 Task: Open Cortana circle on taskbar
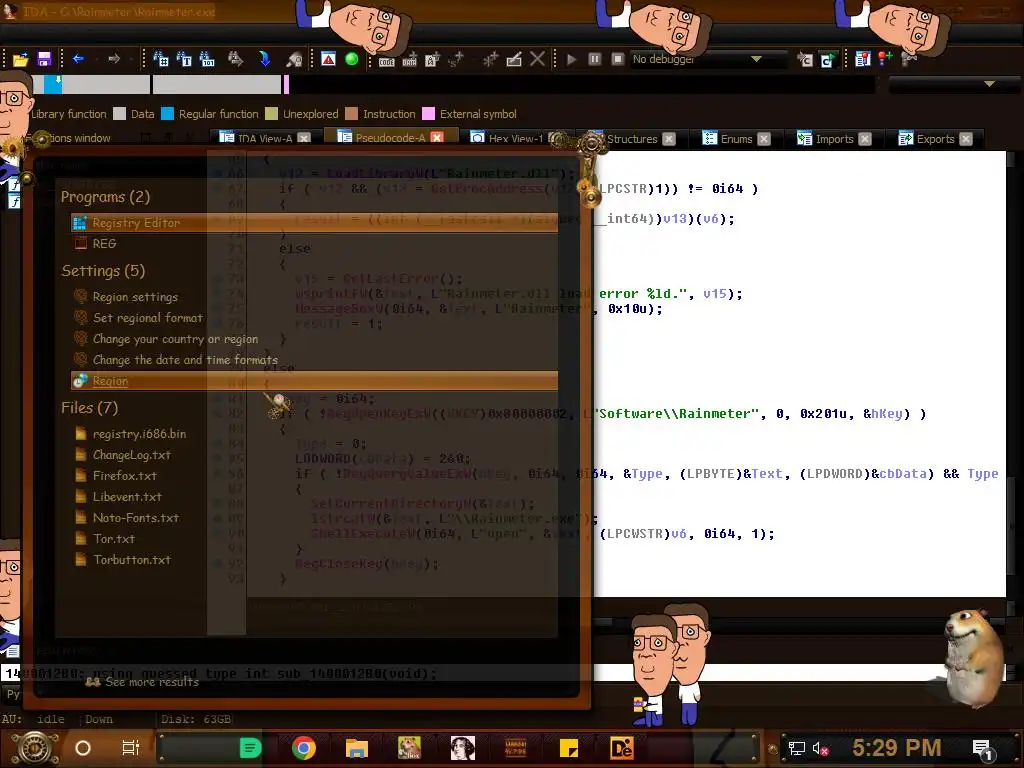(83, 748)
